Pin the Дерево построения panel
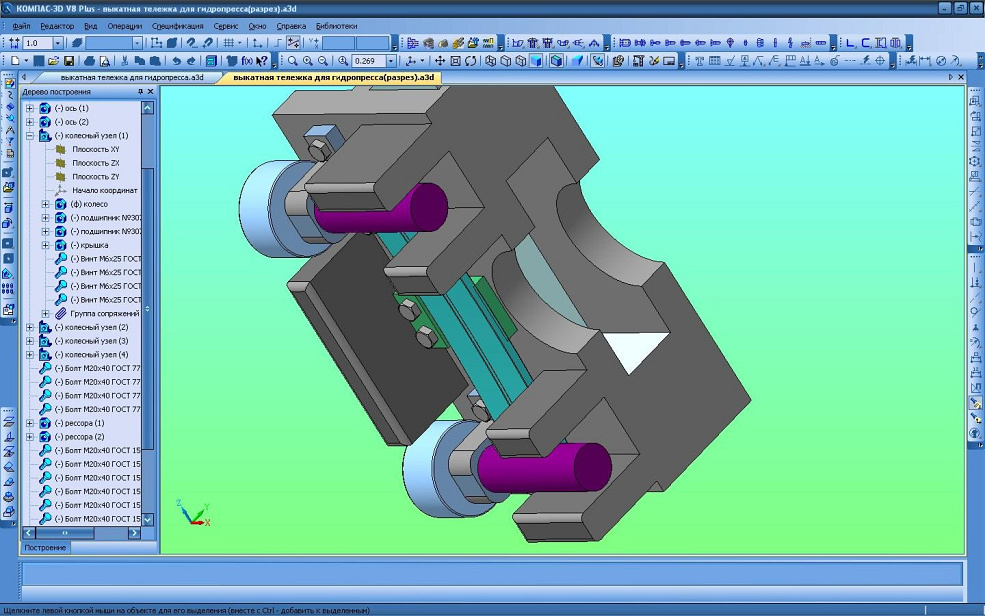985x616 pixels. point(140,91)
